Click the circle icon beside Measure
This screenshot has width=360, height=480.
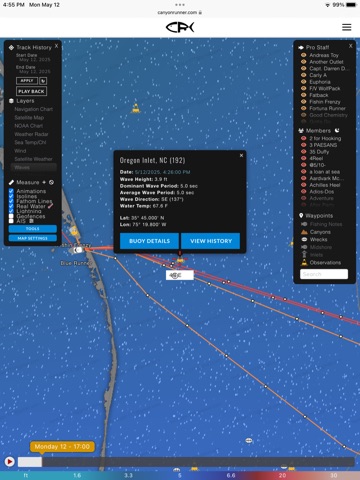coord(51,182)
